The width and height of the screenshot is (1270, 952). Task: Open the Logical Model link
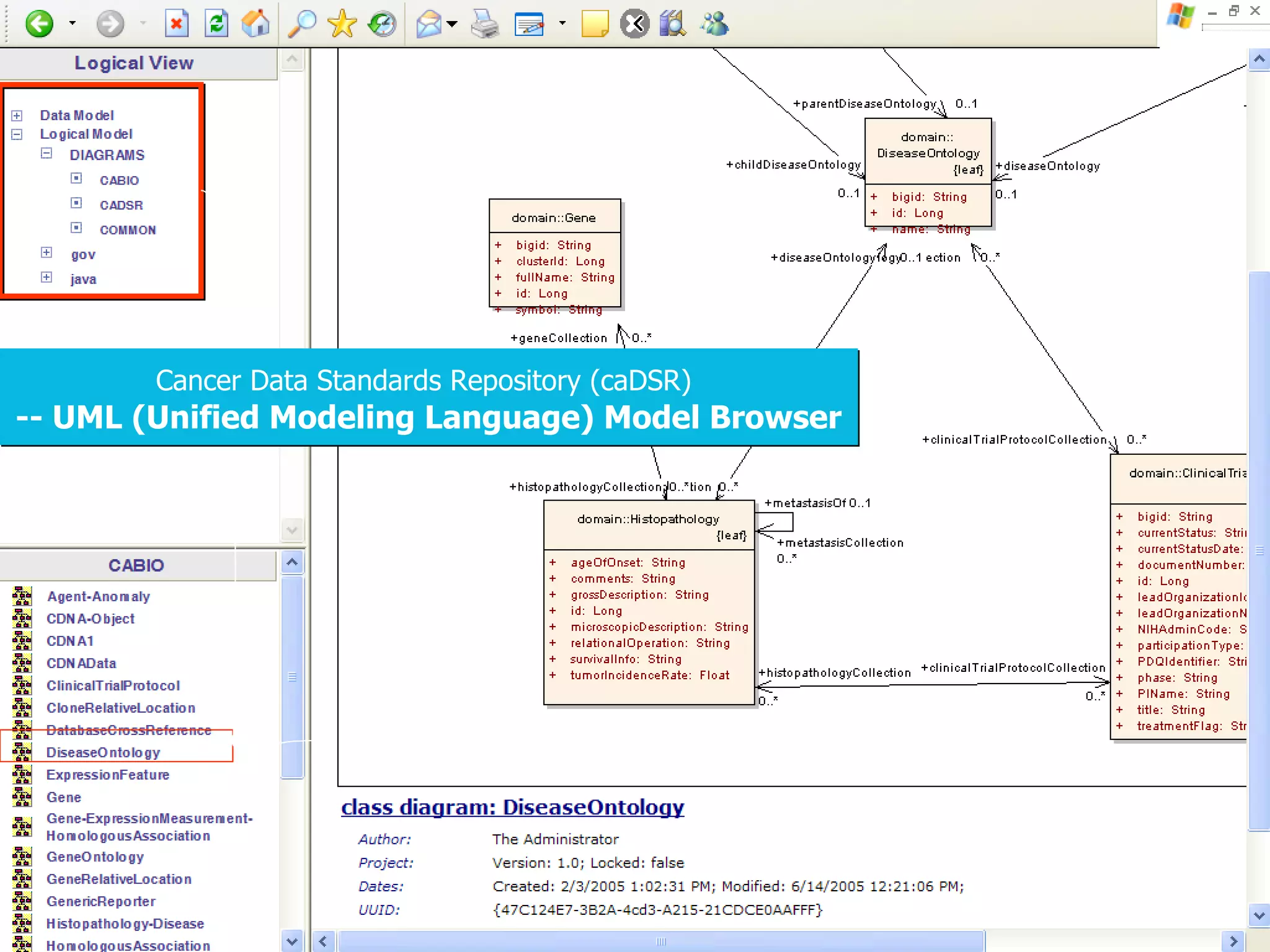point(86,134)
